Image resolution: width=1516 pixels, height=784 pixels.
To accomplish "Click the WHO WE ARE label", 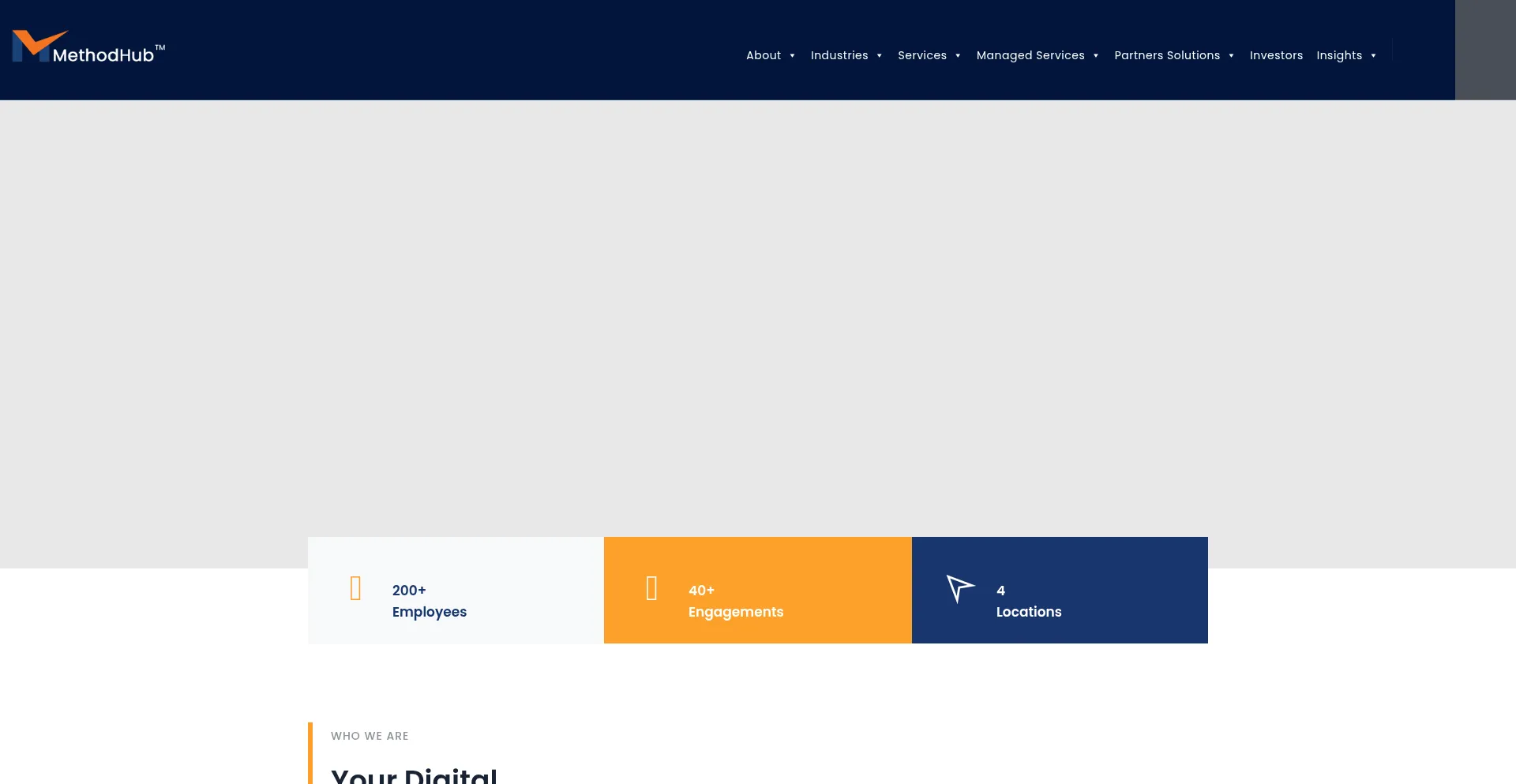I will point(370,736).
